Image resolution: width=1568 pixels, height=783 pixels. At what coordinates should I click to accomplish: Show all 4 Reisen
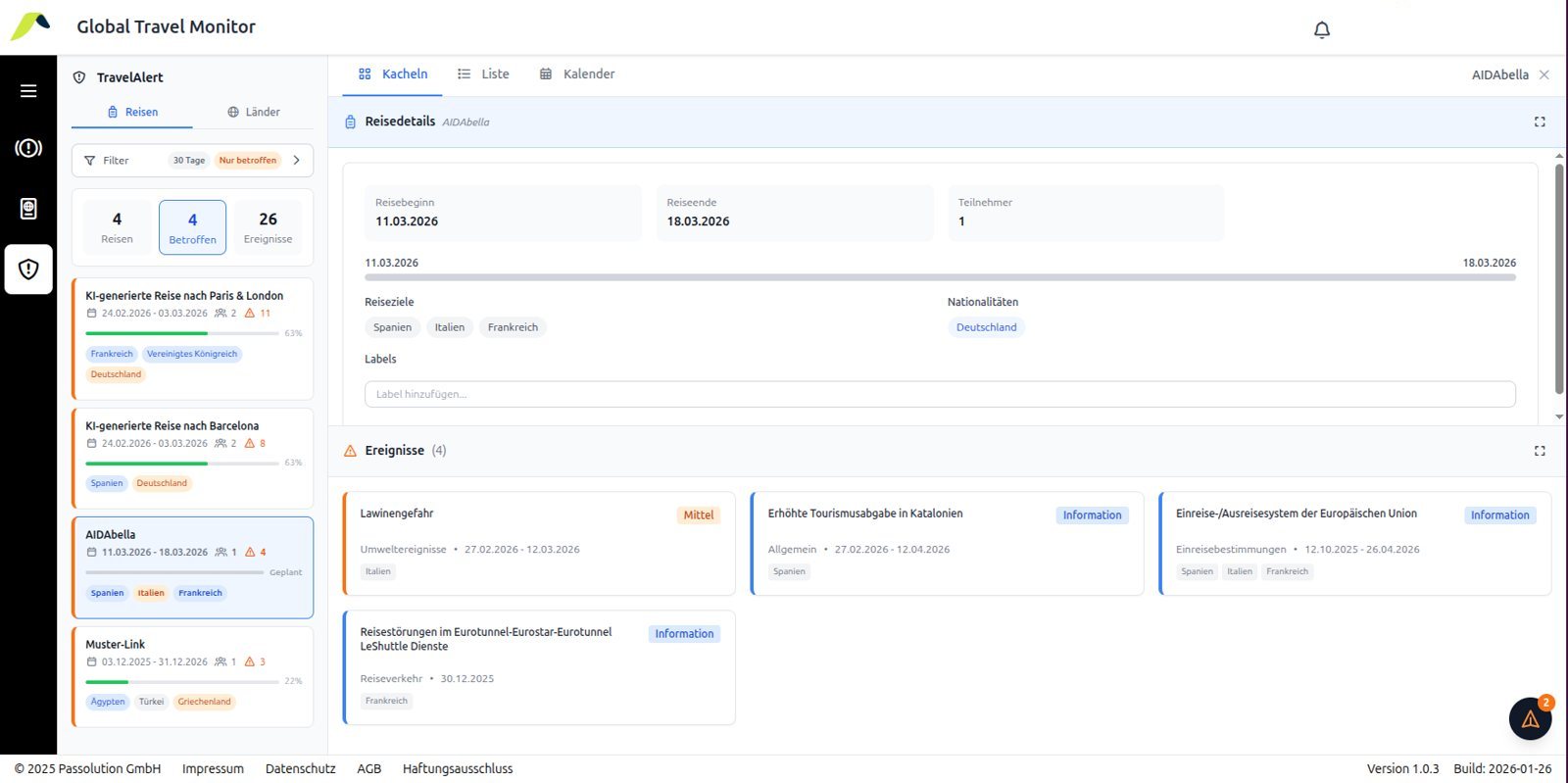tap(117, 227)
